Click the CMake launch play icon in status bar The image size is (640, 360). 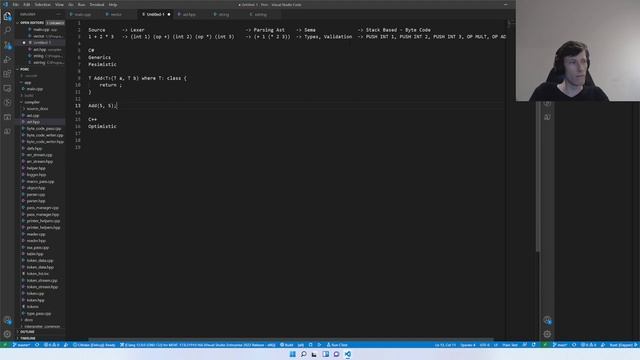pyautogui.click(x=319, y=345)
